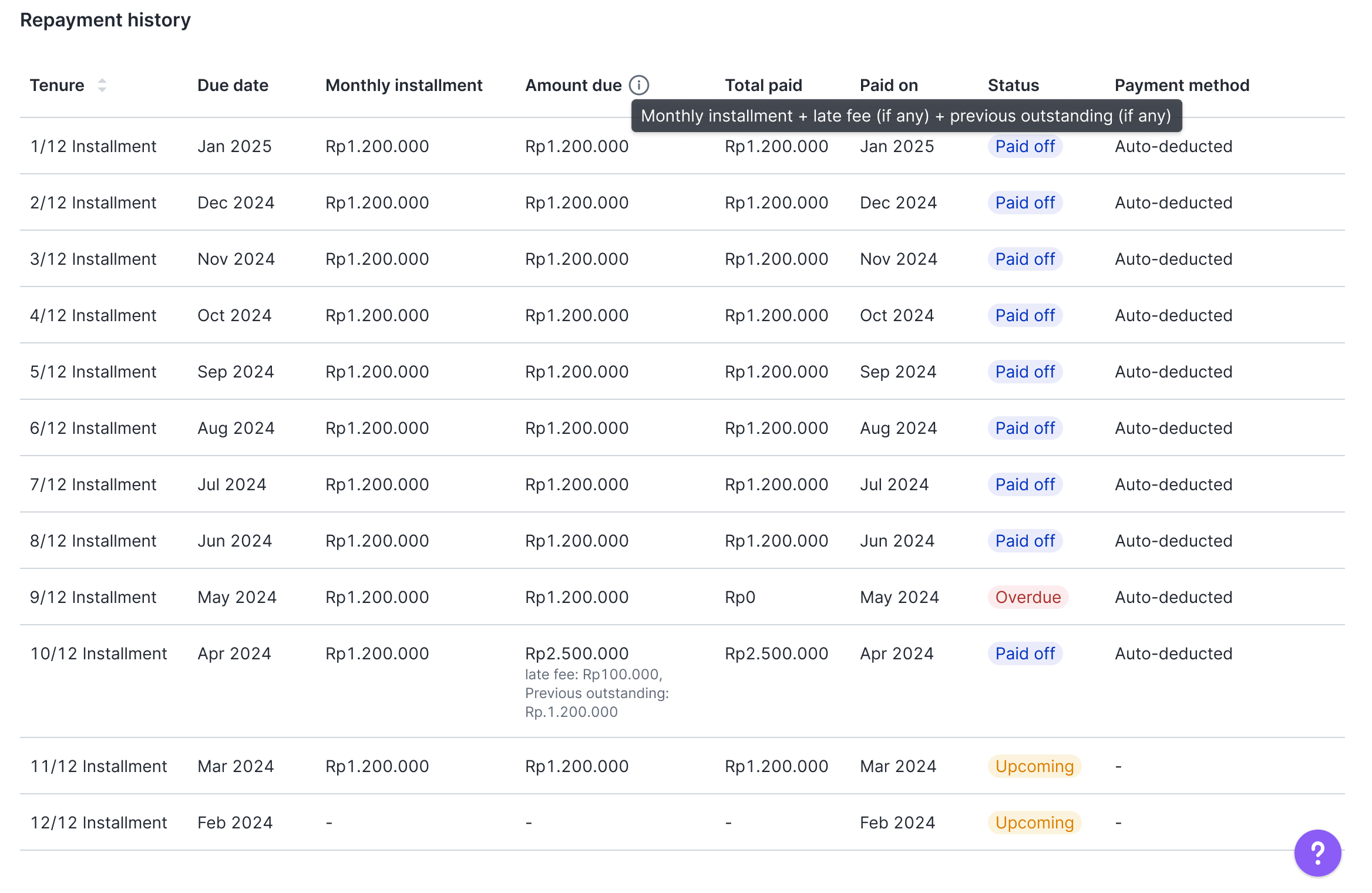This screenshot has width=1372, height=893.
Task: Click the Status column header
Action: coord(1013,85)
